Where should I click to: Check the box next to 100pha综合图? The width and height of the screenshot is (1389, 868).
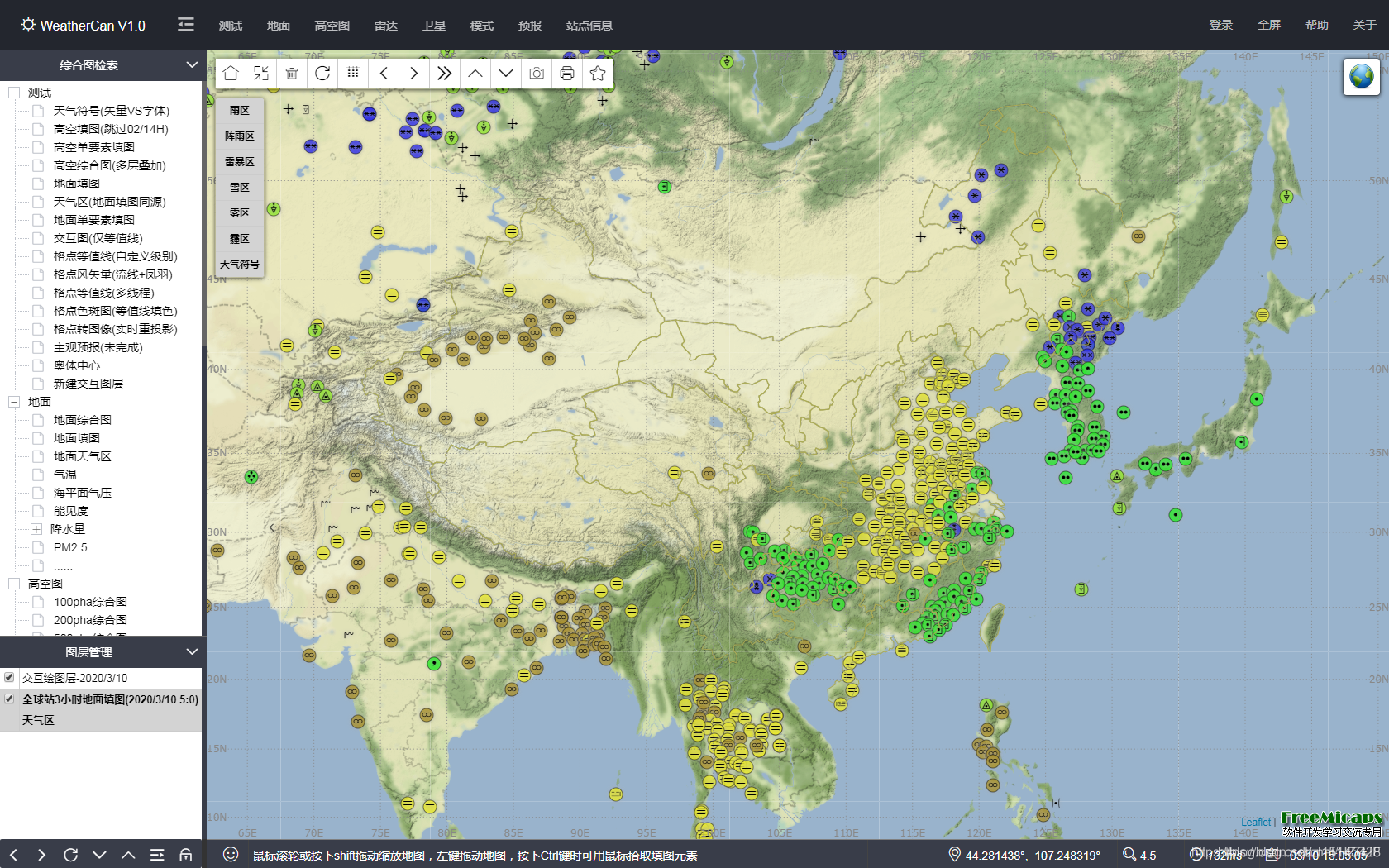tap(38, 602)
